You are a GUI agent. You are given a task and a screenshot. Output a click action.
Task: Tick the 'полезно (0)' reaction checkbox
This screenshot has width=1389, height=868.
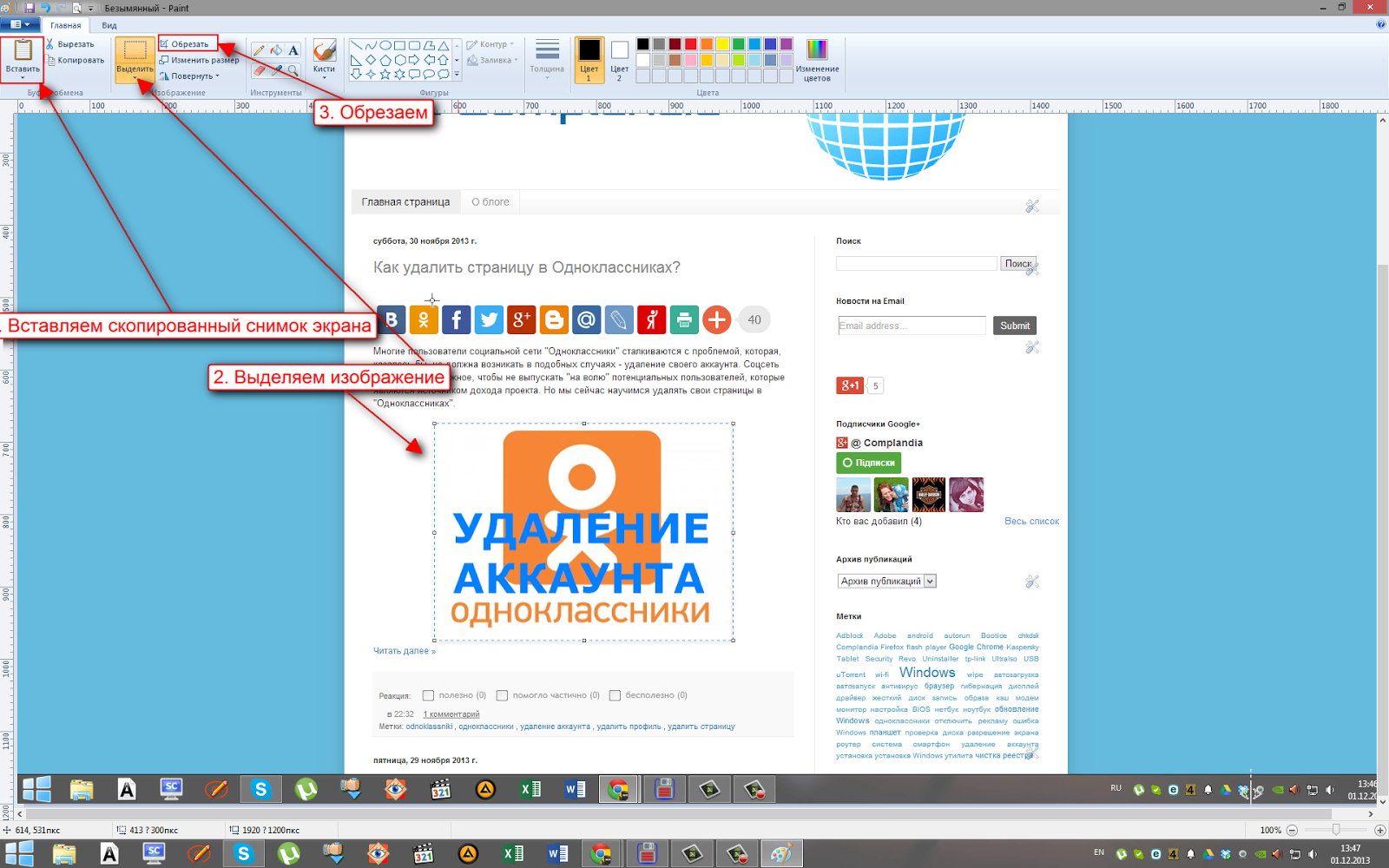[428, 695]
